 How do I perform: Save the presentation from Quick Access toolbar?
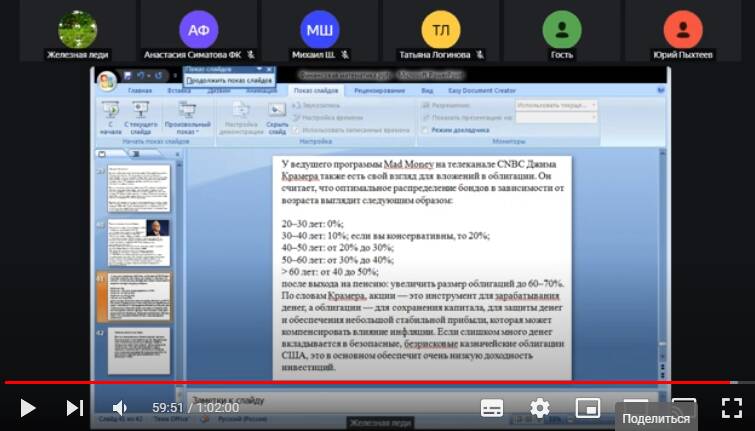tap(128, 76)
